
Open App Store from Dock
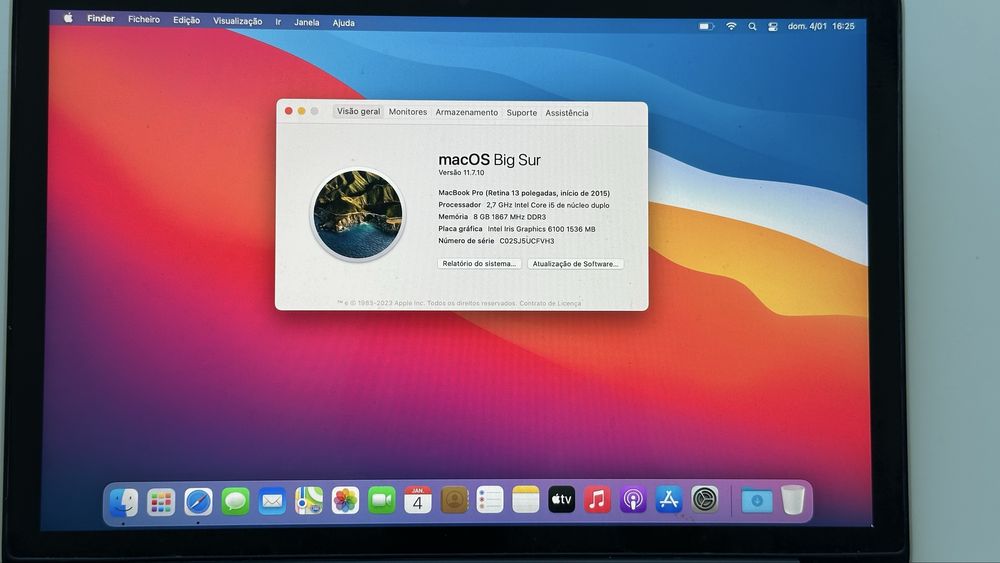(669, 499)
